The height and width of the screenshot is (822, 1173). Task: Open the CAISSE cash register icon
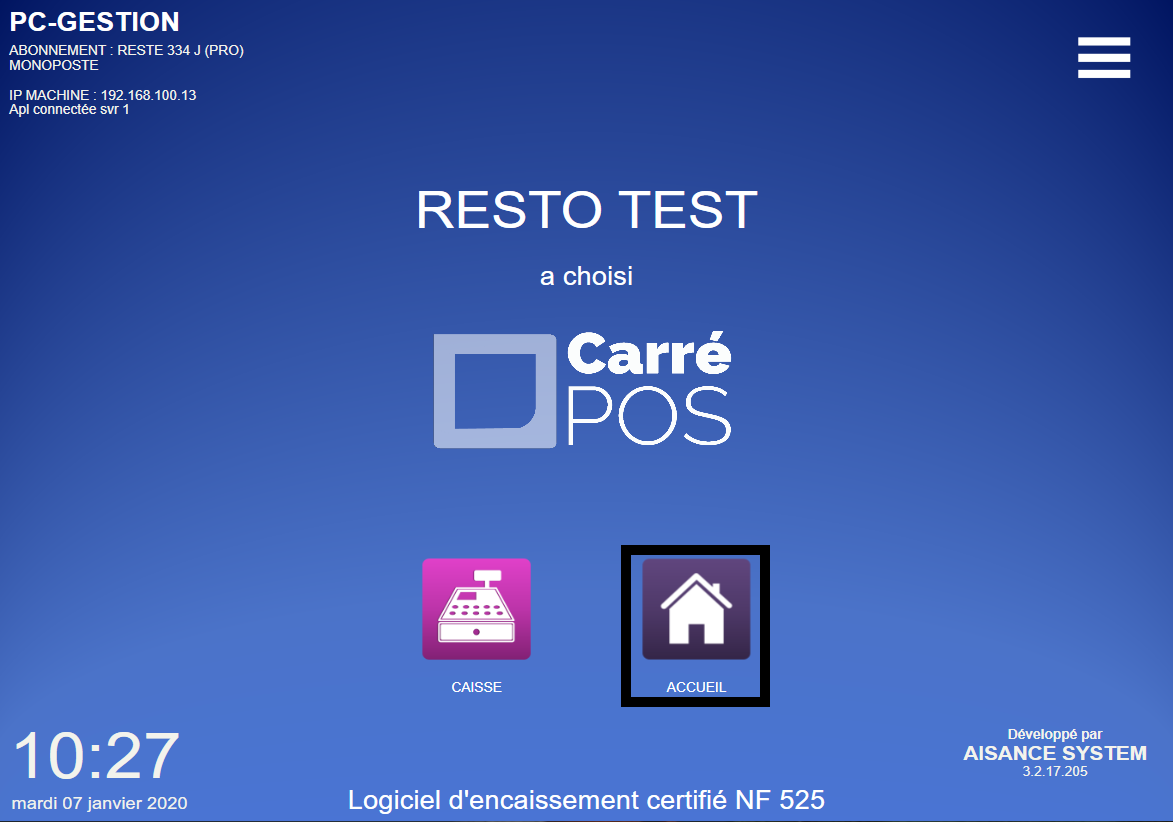click(477, 609)
